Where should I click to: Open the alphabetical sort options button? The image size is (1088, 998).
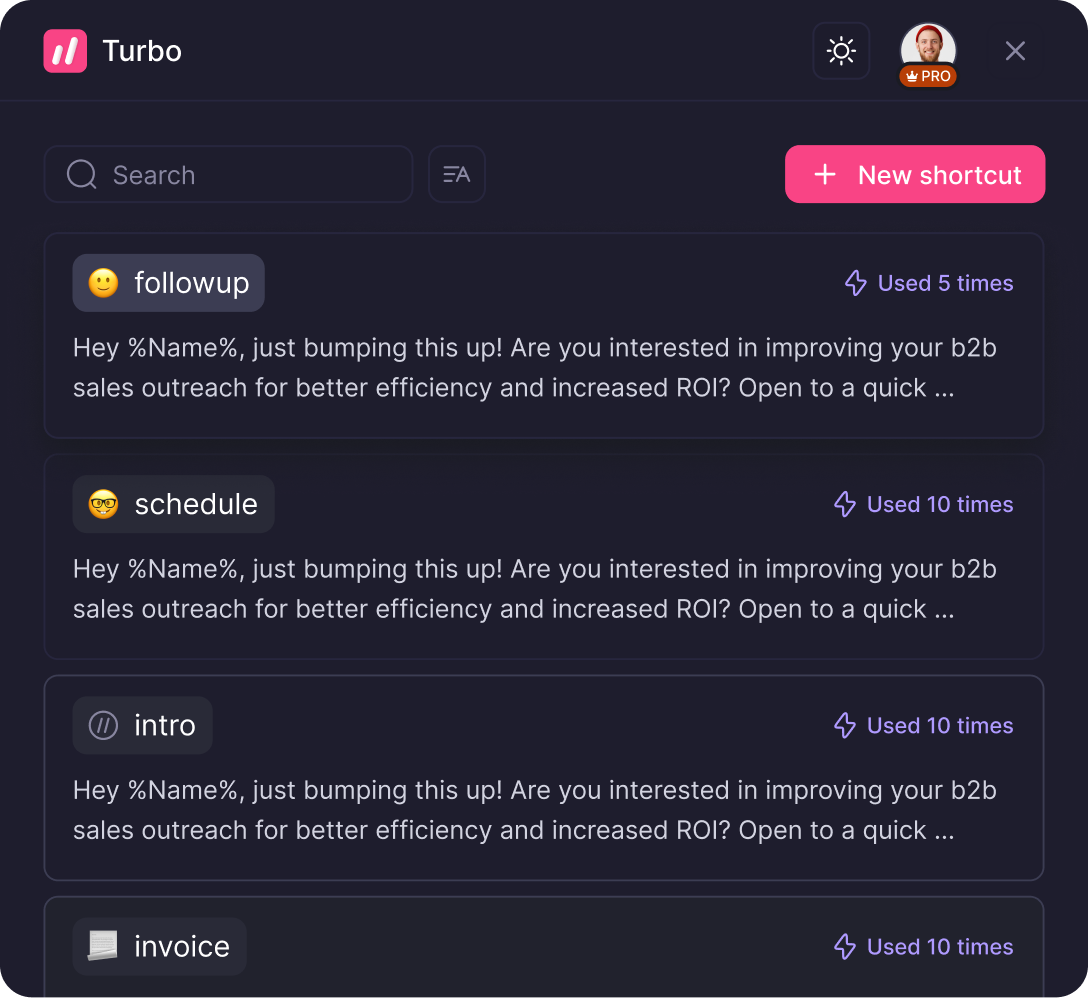click(457, 175)
